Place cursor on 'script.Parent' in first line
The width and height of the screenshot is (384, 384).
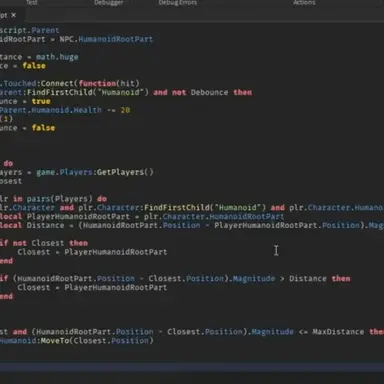tap(30, 30)
